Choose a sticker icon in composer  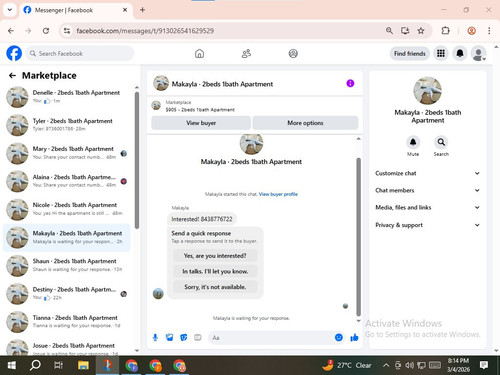pos(184,338)
